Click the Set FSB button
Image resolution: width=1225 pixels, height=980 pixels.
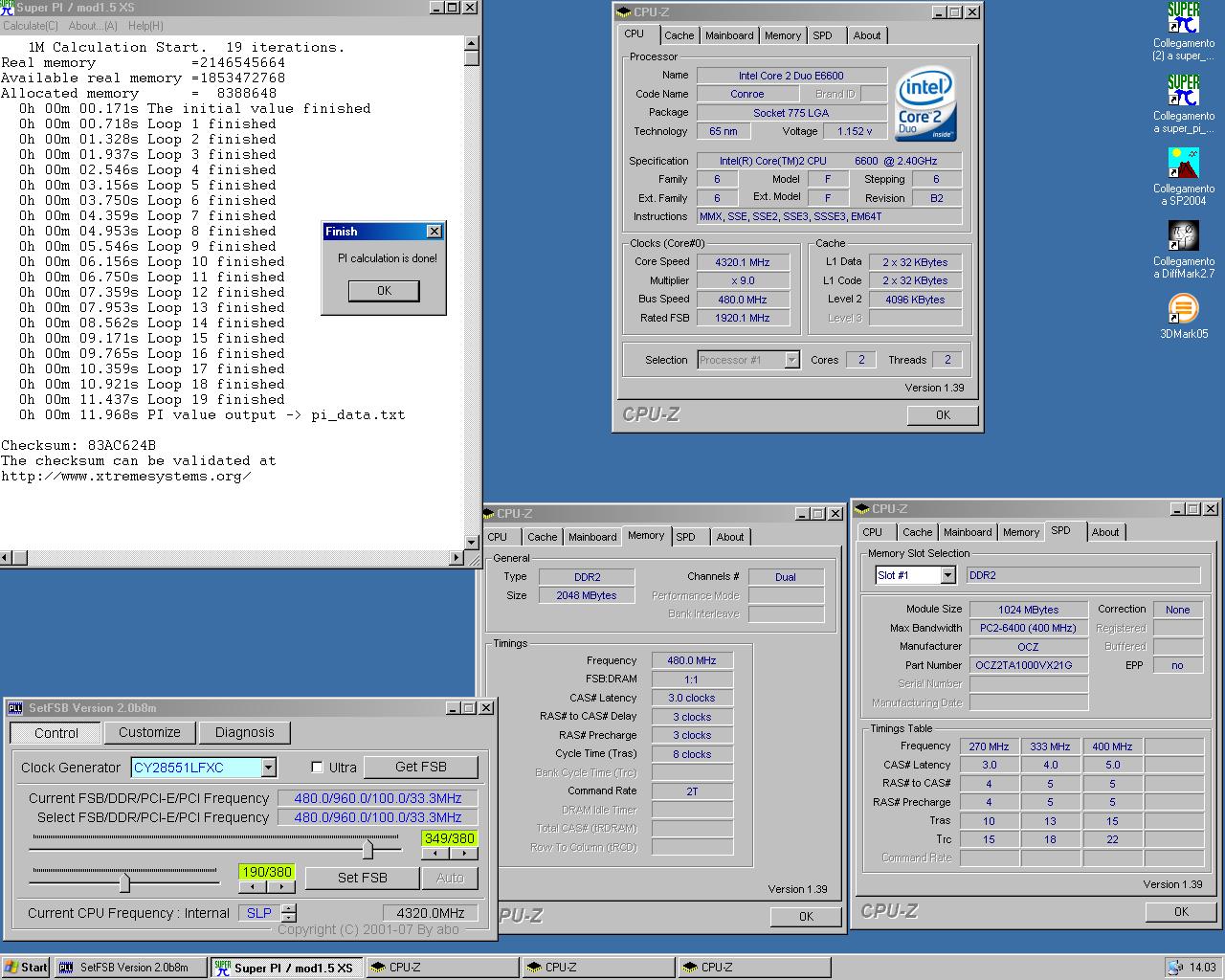363,878
